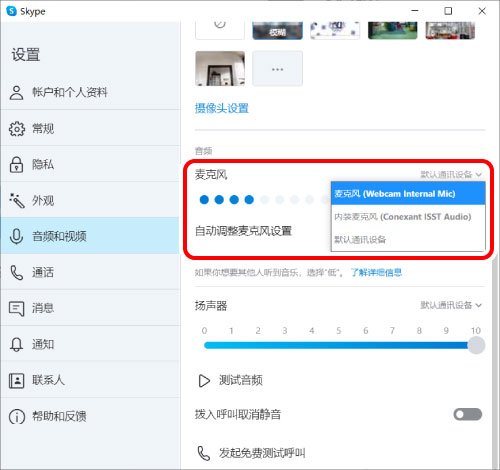Click the three-dots more backgrounds tile
Image resolution: width=500 pixels, height=470 pixels.
pyautogui.click(x=277, y=69)
